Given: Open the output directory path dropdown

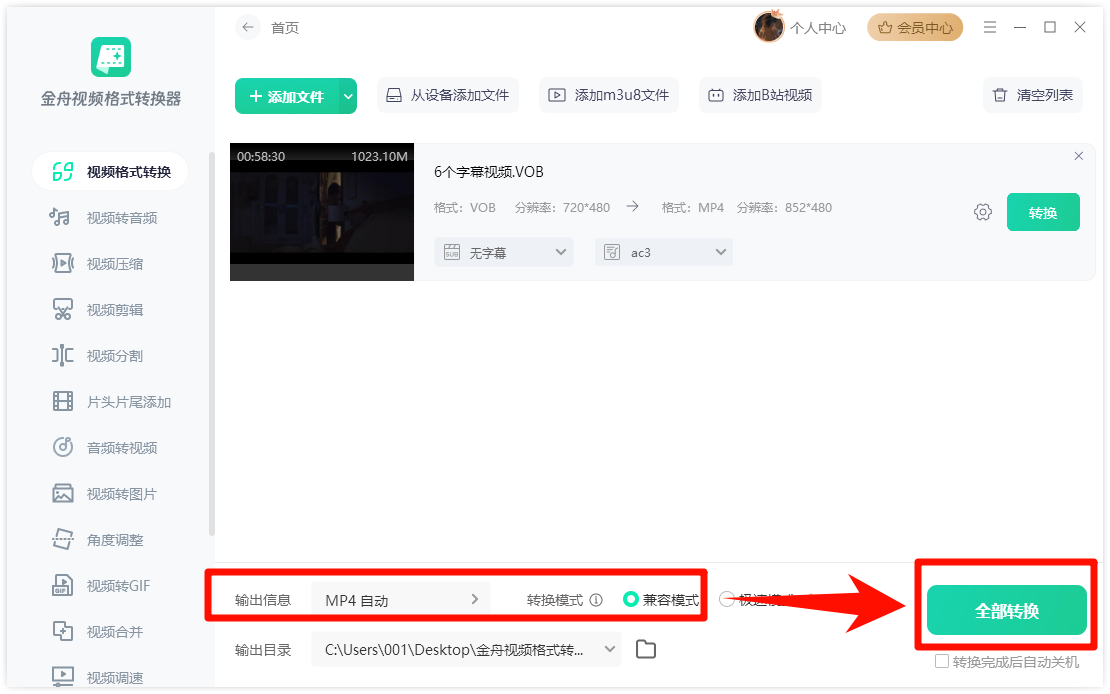Looking at the screenshot, I should pos(466,649).
